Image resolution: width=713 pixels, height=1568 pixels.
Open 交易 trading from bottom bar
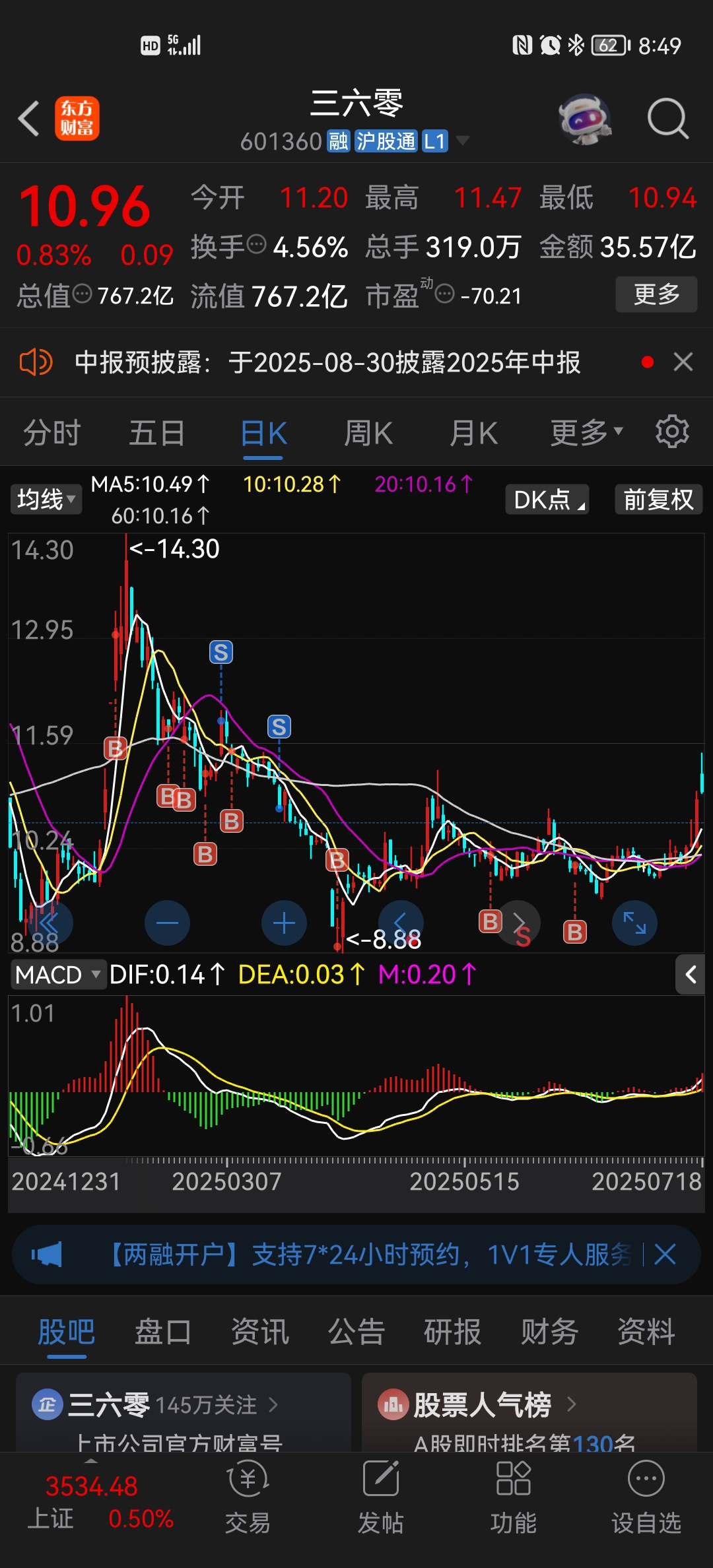click(x=248, y=1497)
